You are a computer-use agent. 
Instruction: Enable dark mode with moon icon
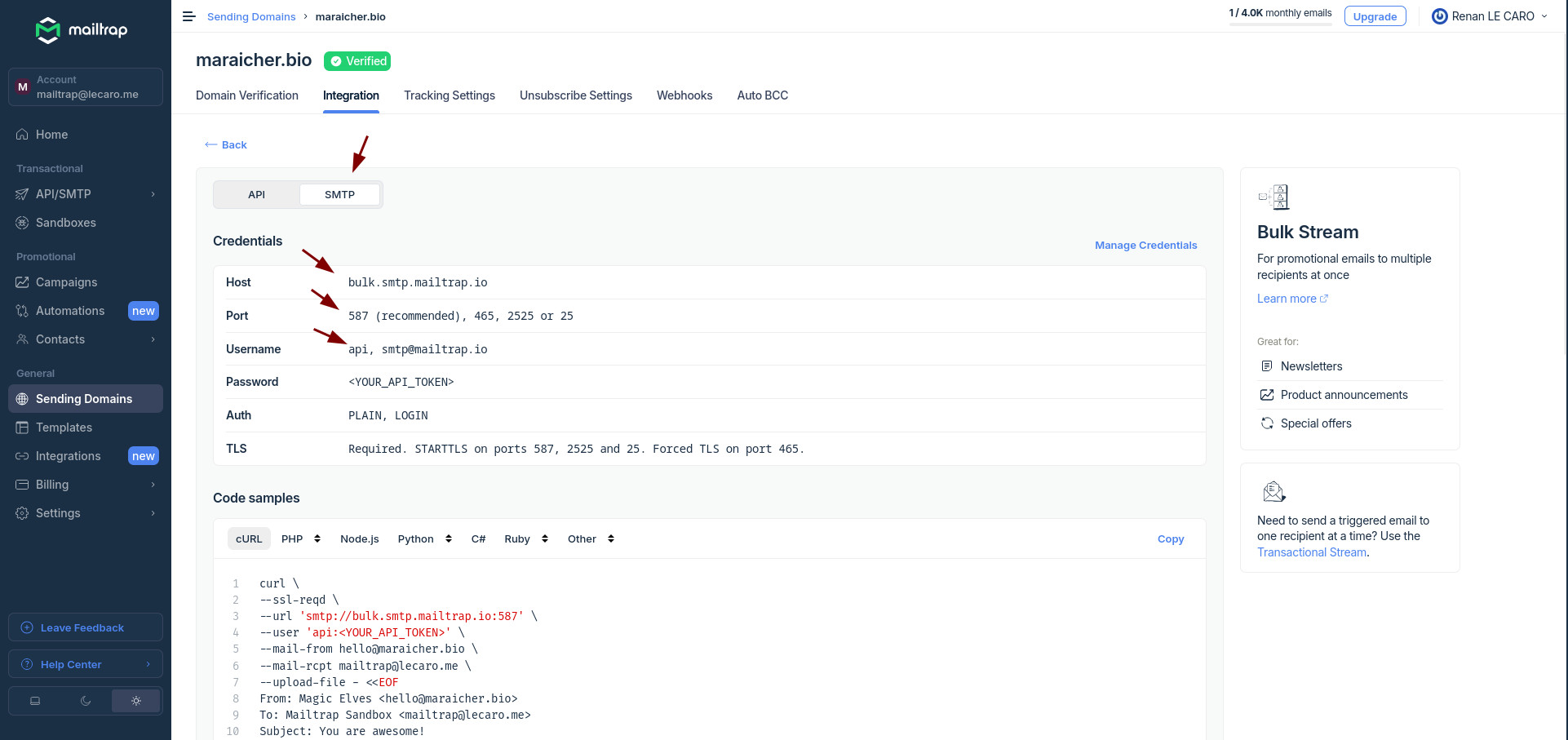[x=86, y=701]
